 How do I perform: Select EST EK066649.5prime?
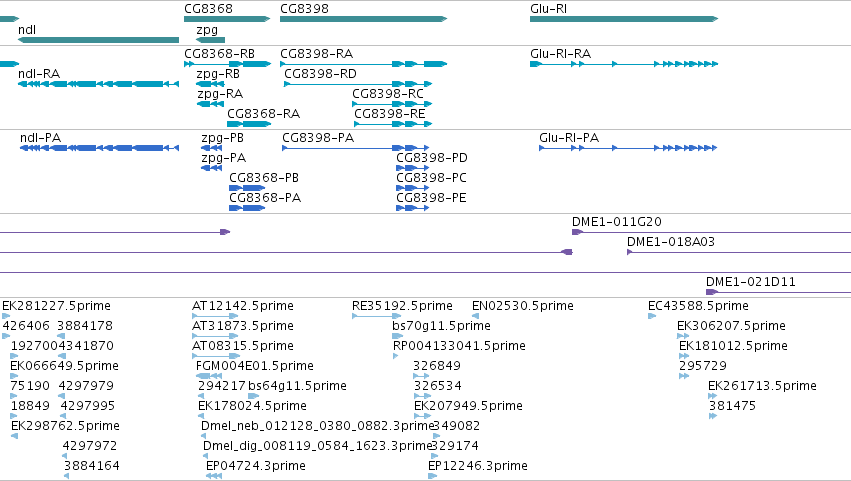click(x=64, y=366)
